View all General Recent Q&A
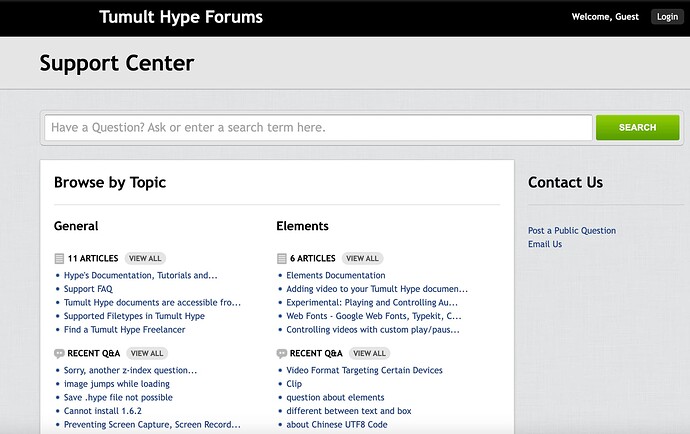The image size is (690, 434). pyautogui.click(x=147, y=353)
